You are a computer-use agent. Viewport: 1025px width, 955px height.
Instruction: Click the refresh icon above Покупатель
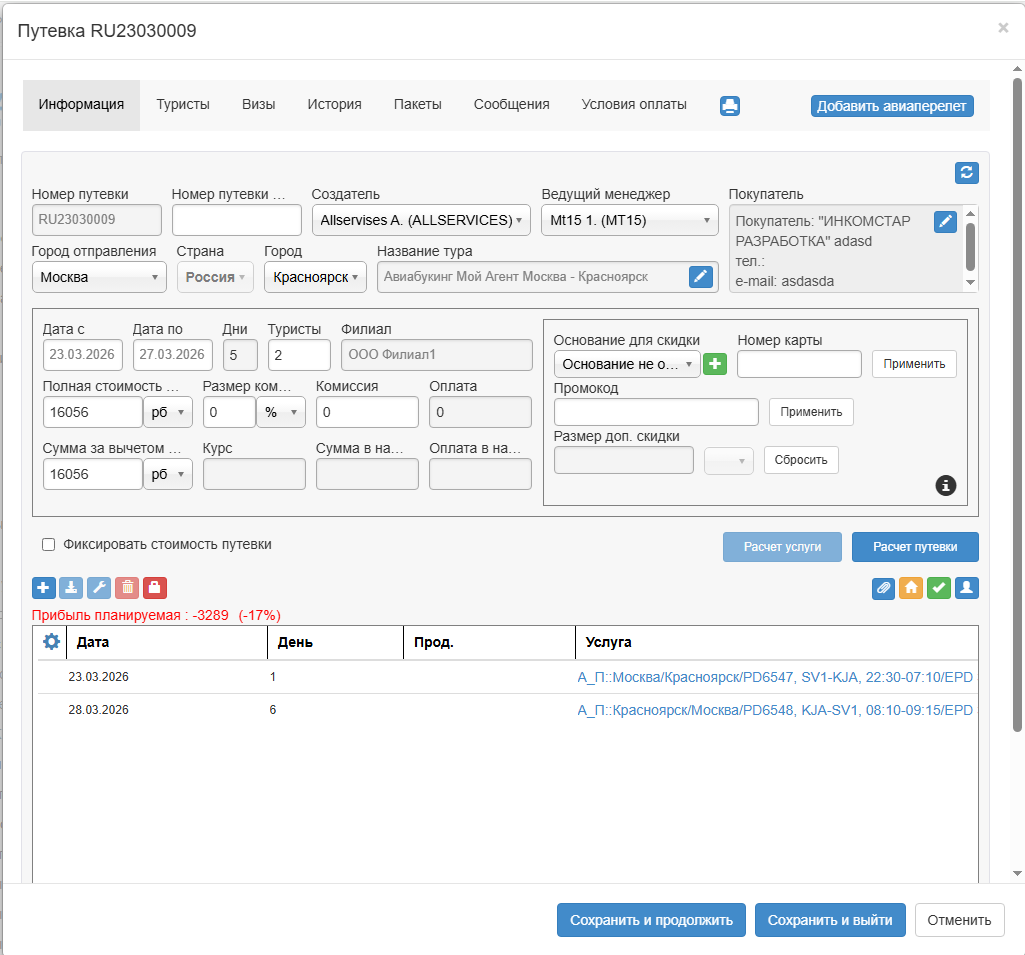coord(966,173)
